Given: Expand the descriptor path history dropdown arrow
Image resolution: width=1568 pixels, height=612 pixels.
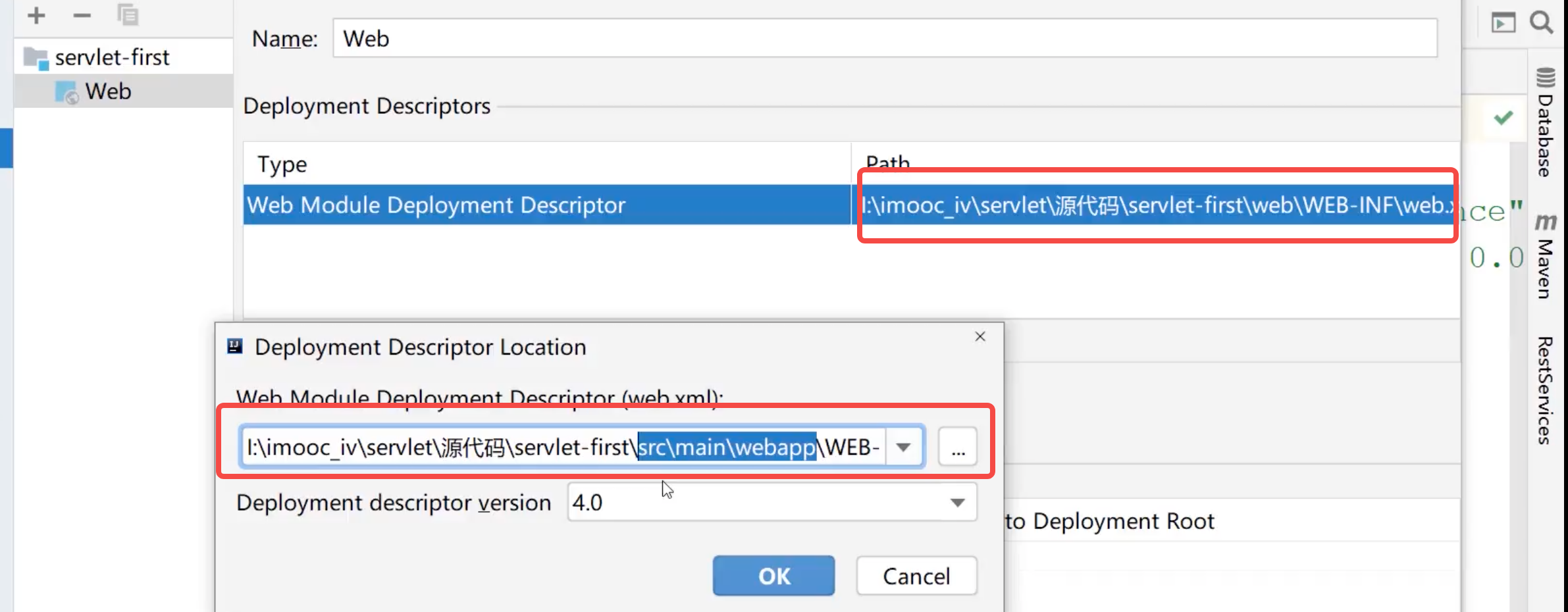Looking at the screenshot, I should (x=903, y=447).
